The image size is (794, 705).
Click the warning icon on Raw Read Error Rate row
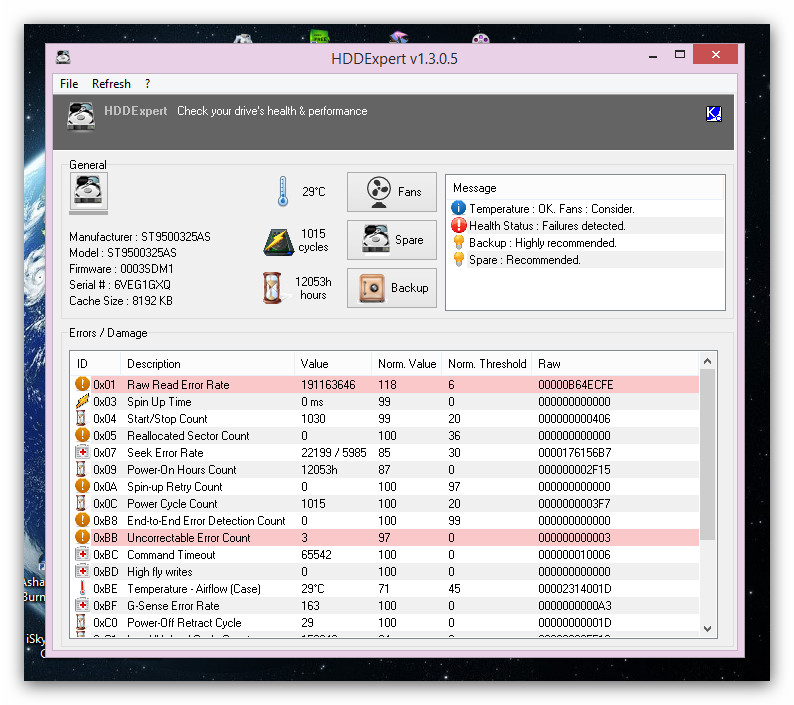click(82, 384)
